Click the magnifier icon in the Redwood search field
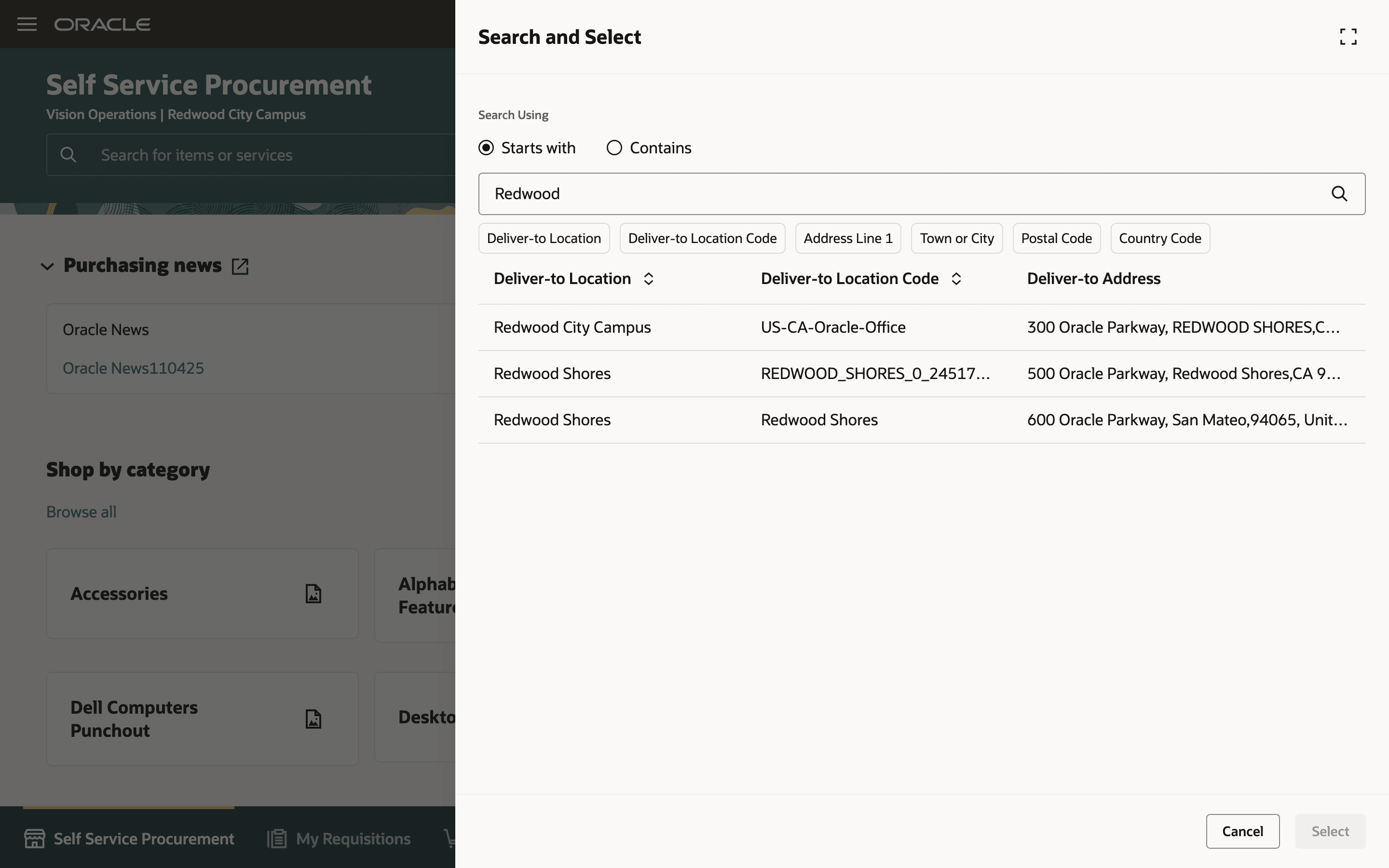This screenshot has height=868, width=1389. [x=1339, y=194]
